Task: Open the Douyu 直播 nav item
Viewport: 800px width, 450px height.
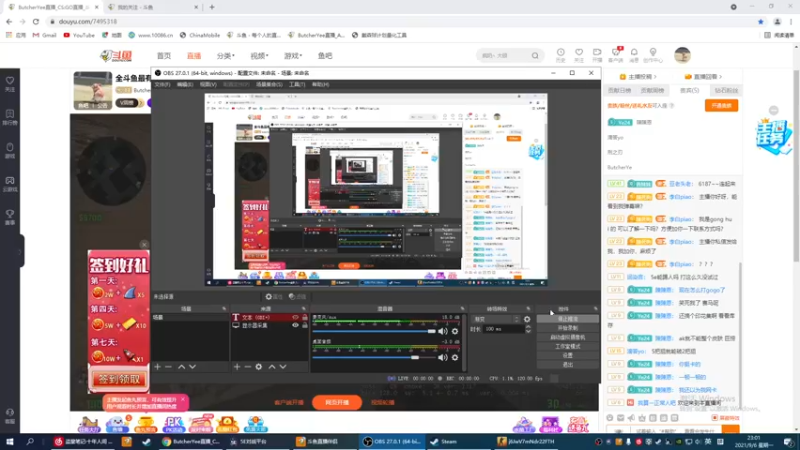Action: (x=194, y=56)
